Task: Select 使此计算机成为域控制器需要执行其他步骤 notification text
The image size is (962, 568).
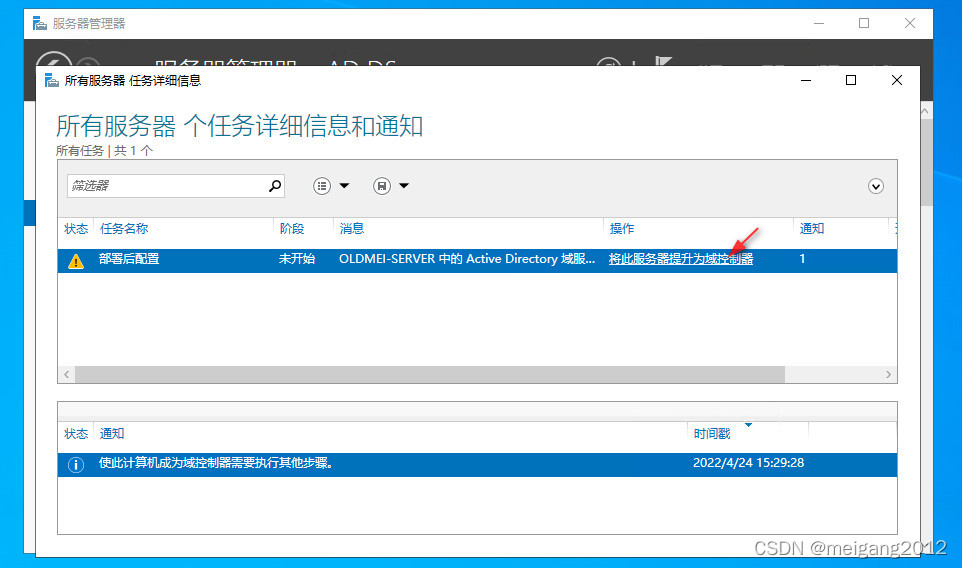Action: pos(216,463)
